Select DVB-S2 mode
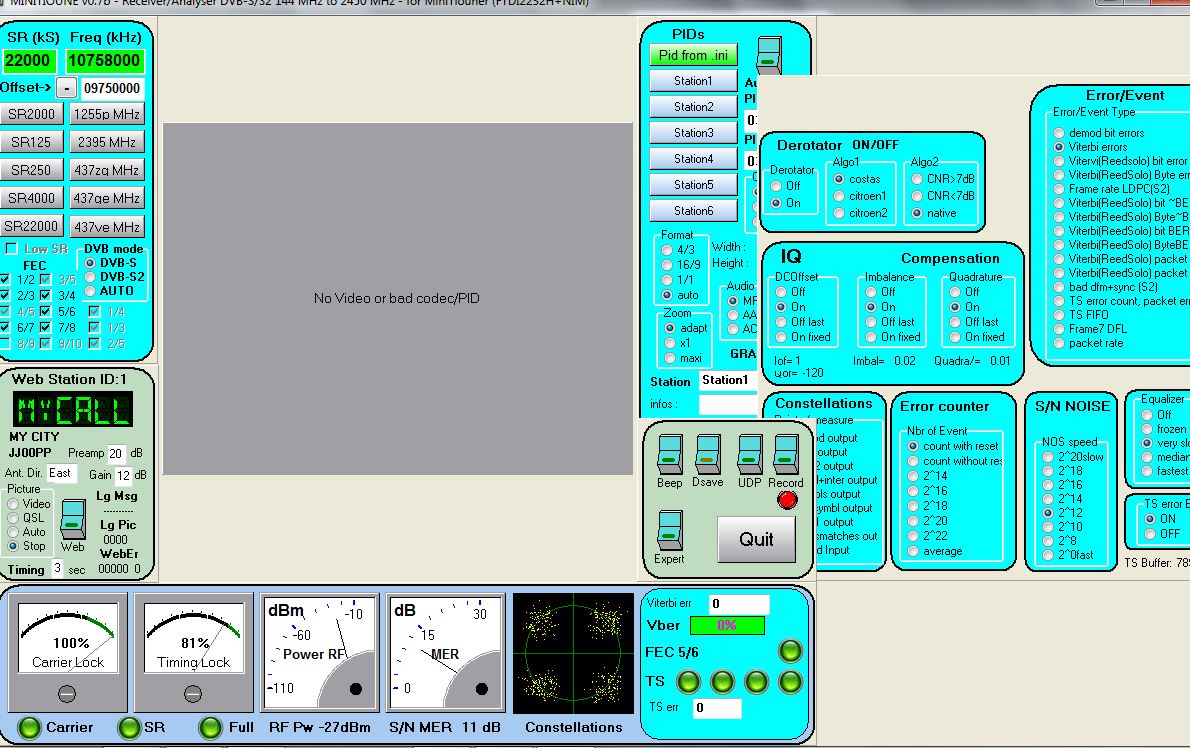The height and width of the screenshot is (748, 1190). [x=90, y=277]
